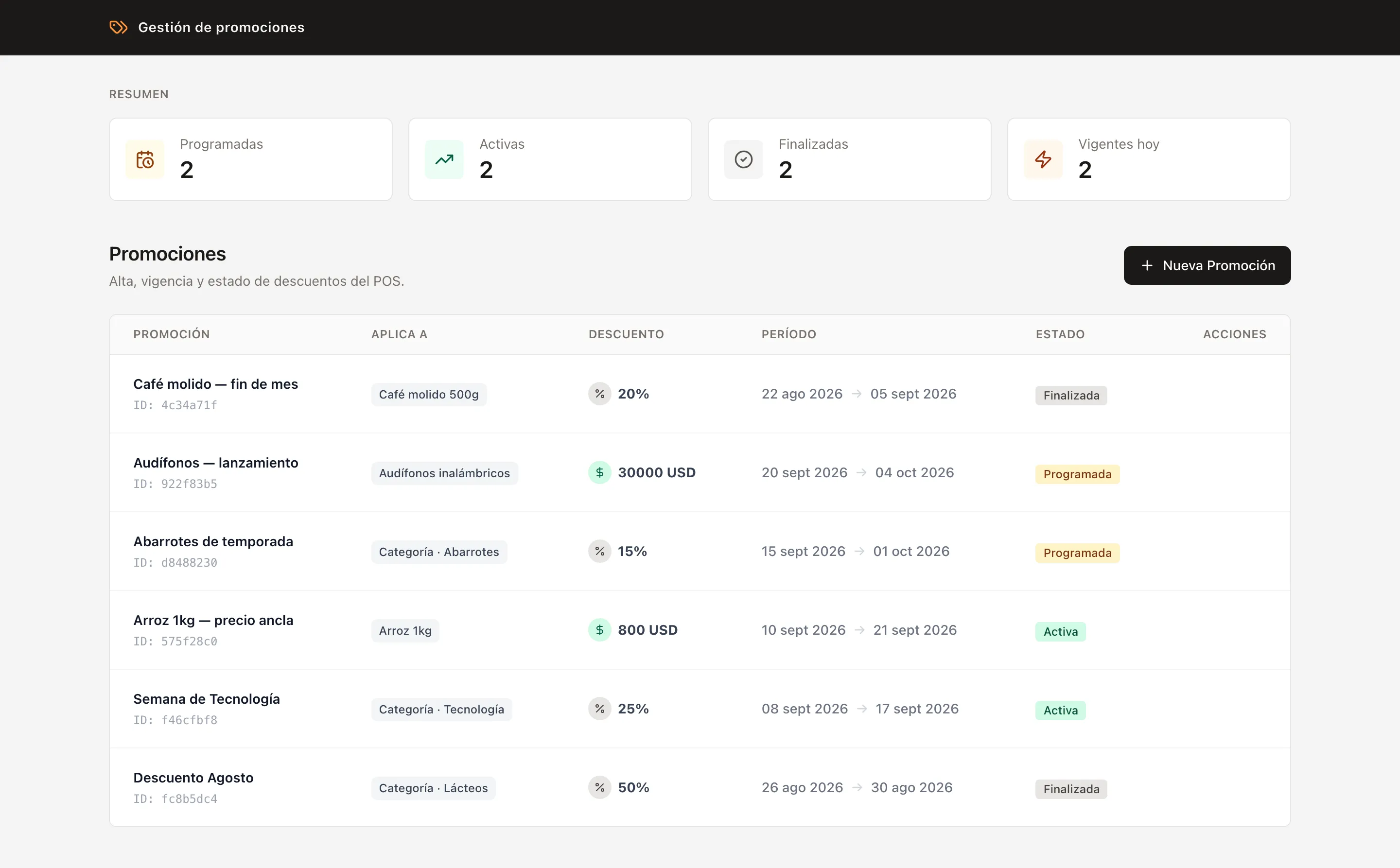Click the arrow between 08 sept and 17 sept
This screenshot has width=1400, height=868.
(862, 709)
